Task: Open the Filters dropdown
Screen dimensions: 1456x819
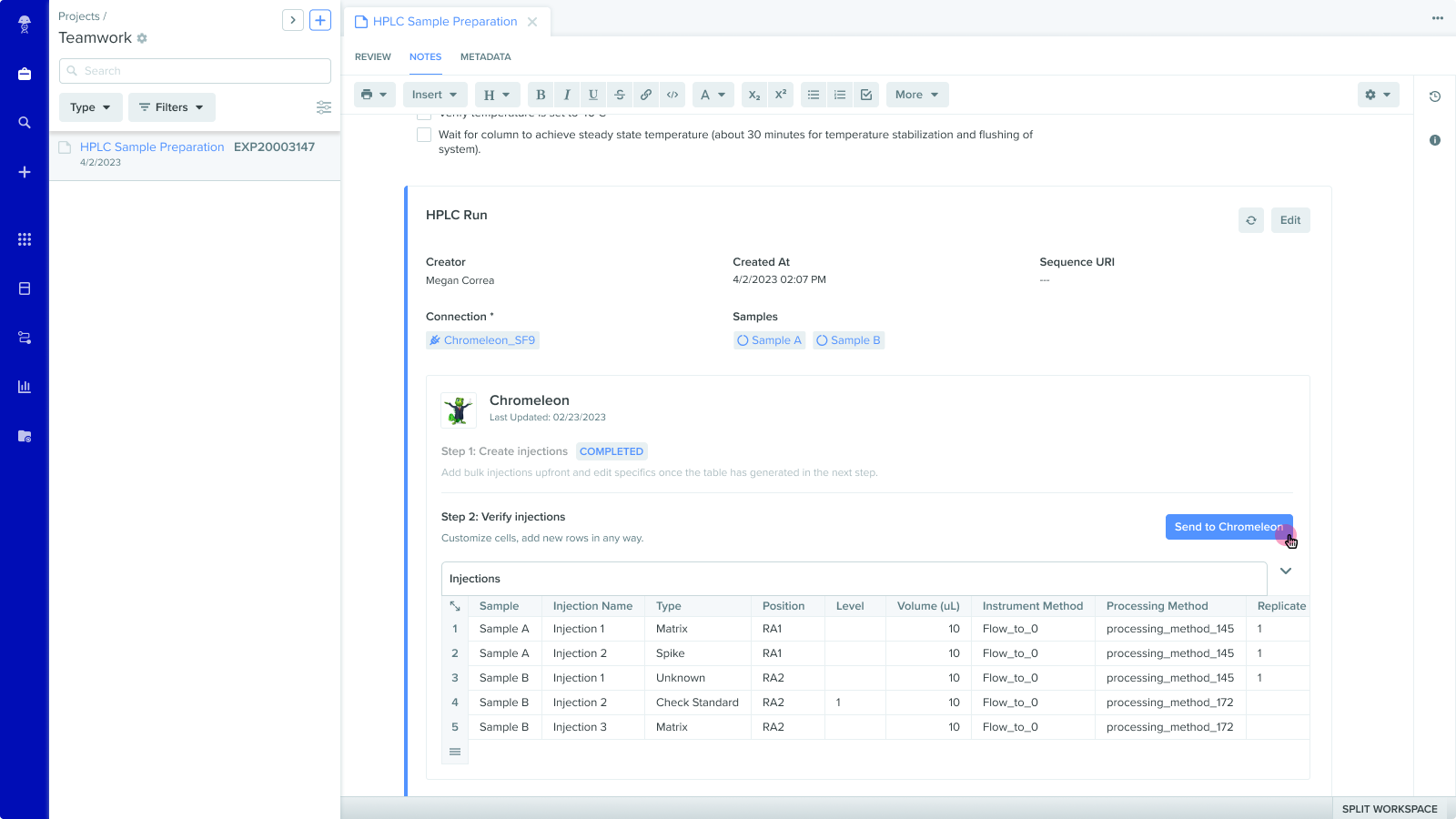Action: tap(172, 107)
